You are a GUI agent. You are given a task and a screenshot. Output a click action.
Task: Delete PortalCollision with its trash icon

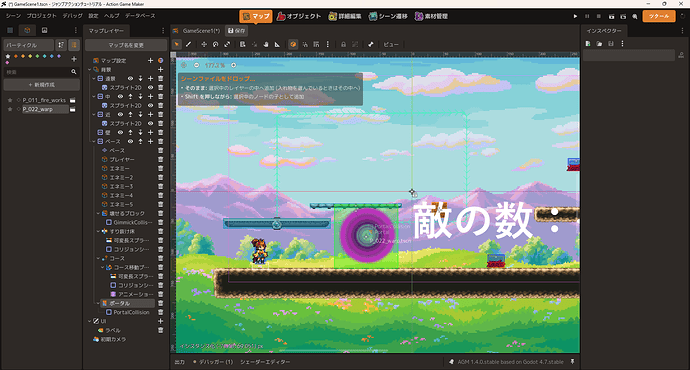[161, 312]
